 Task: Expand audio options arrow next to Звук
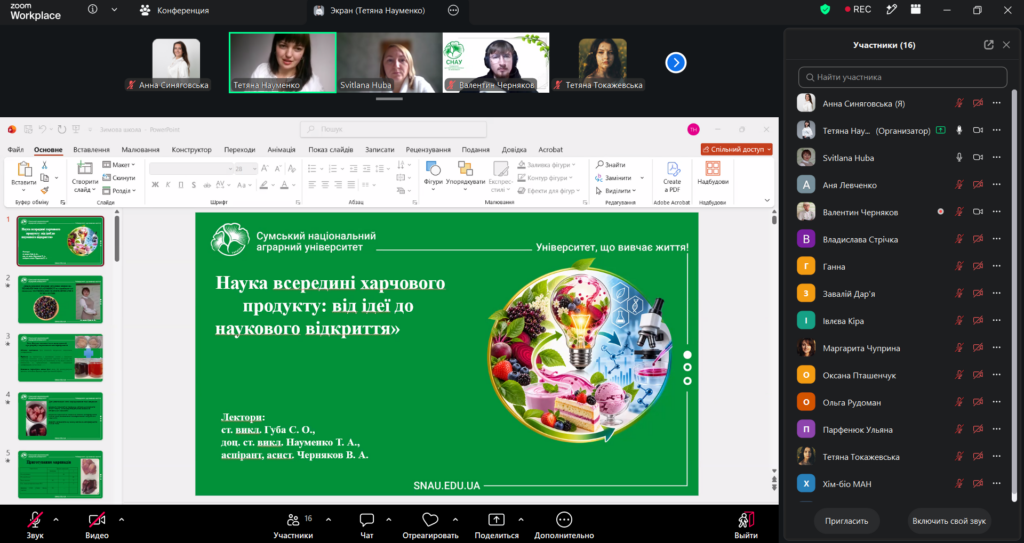(x=56, y=520)
